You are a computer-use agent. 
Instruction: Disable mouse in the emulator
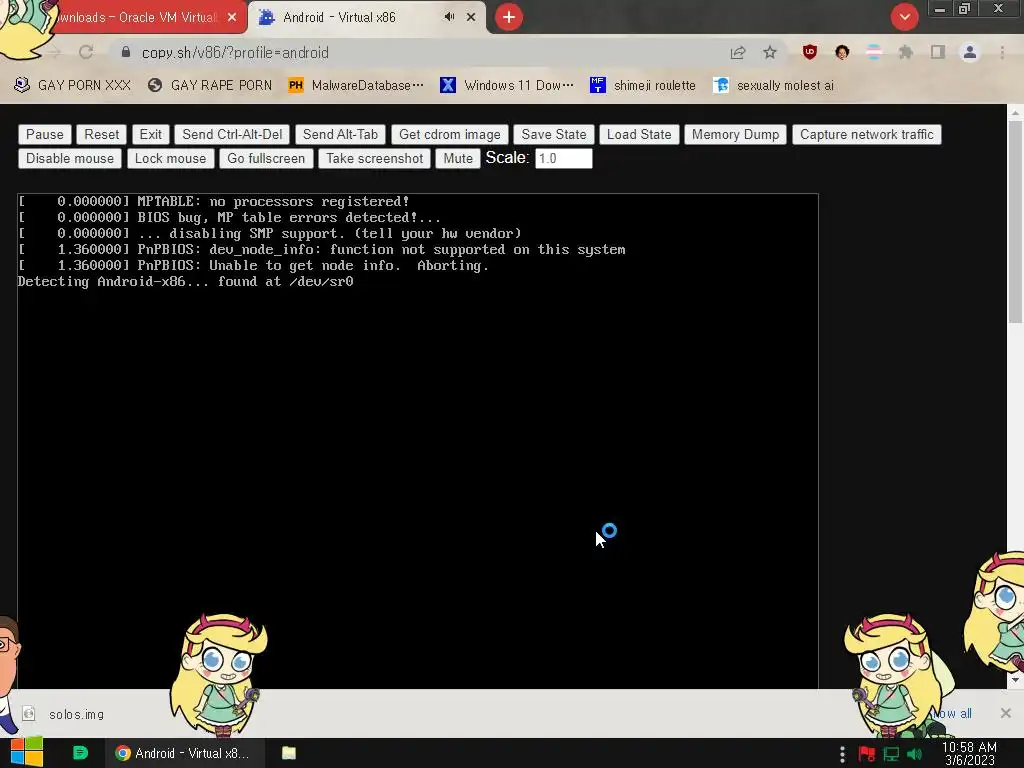(70, 159)
